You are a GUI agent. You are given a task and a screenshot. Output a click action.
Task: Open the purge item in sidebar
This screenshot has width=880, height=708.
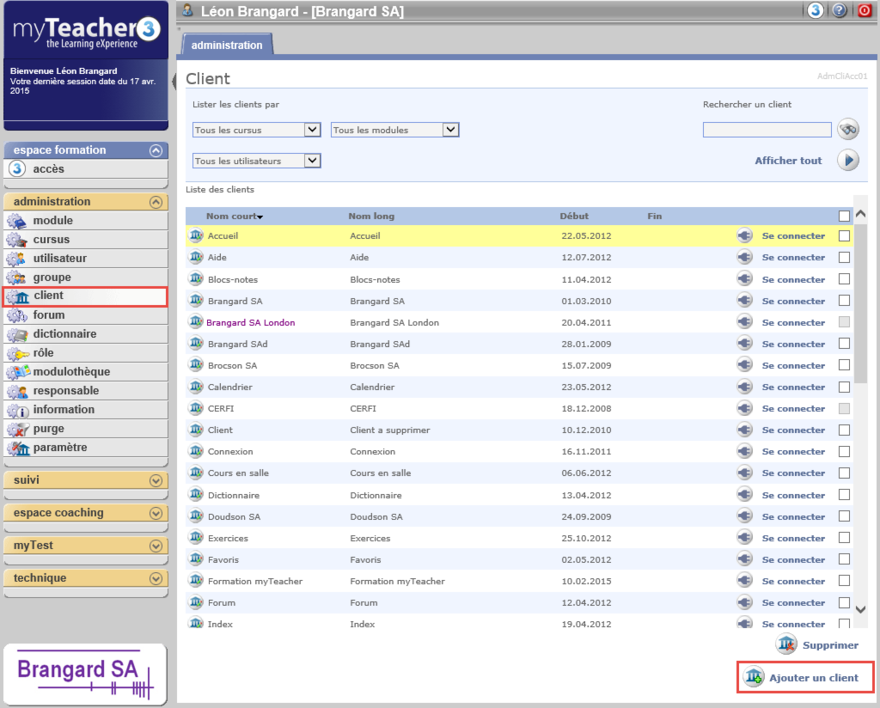48,429
